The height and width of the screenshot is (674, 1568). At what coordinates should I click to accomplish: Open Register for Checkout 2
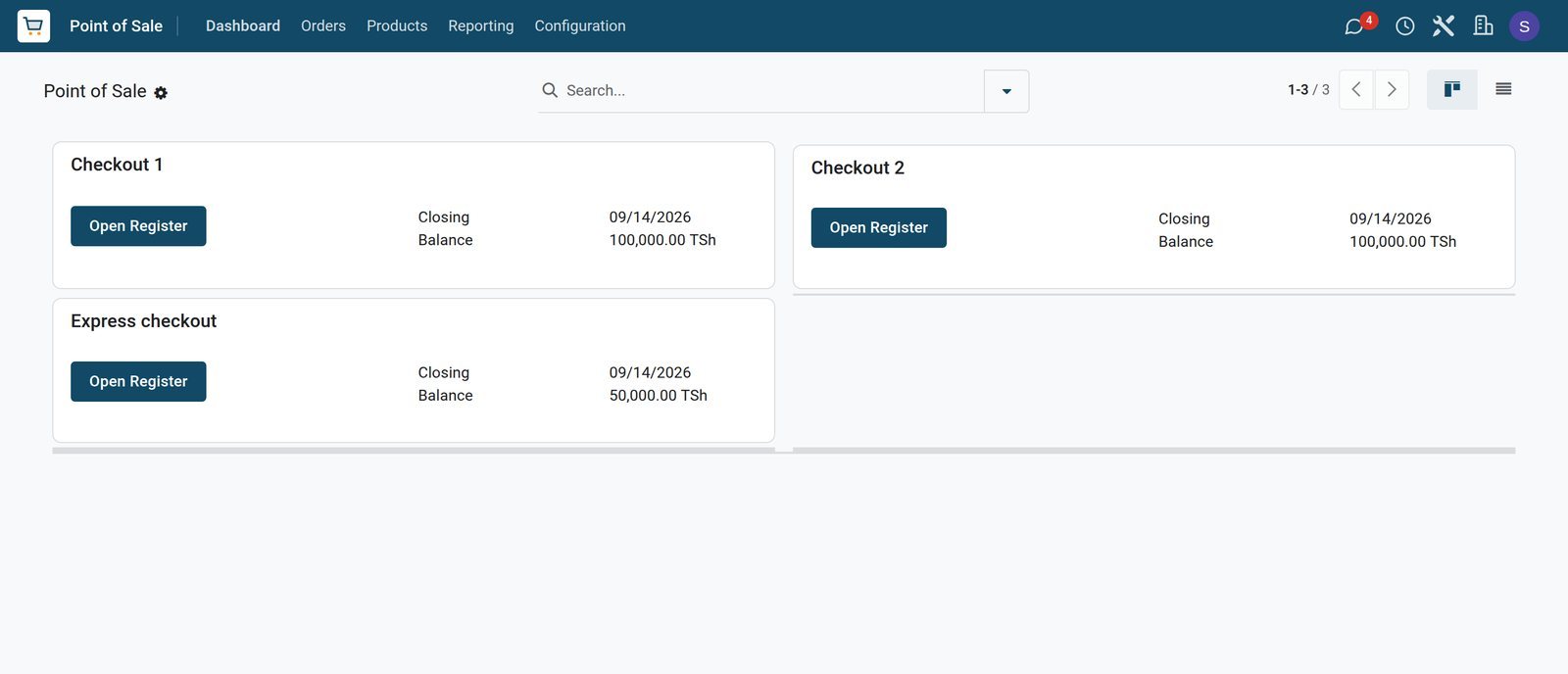(879, 227)
